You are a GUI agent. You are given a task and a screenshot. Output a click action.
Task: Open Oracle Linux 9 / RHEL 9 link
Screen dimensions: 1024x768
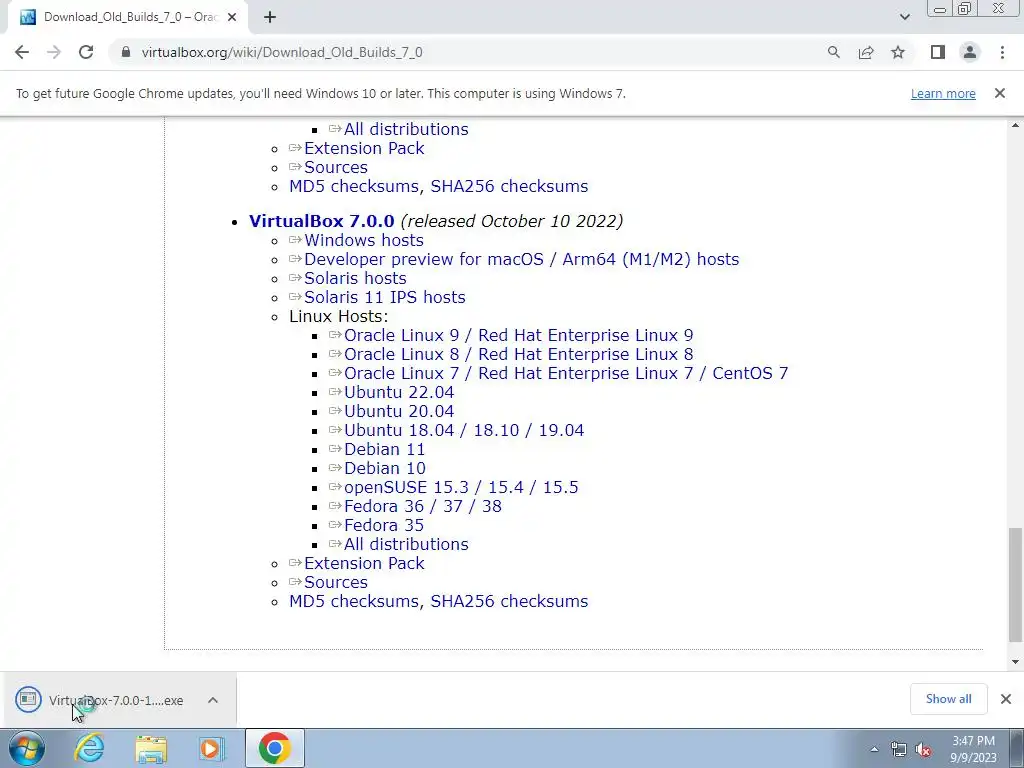click(x=519, y=335)
